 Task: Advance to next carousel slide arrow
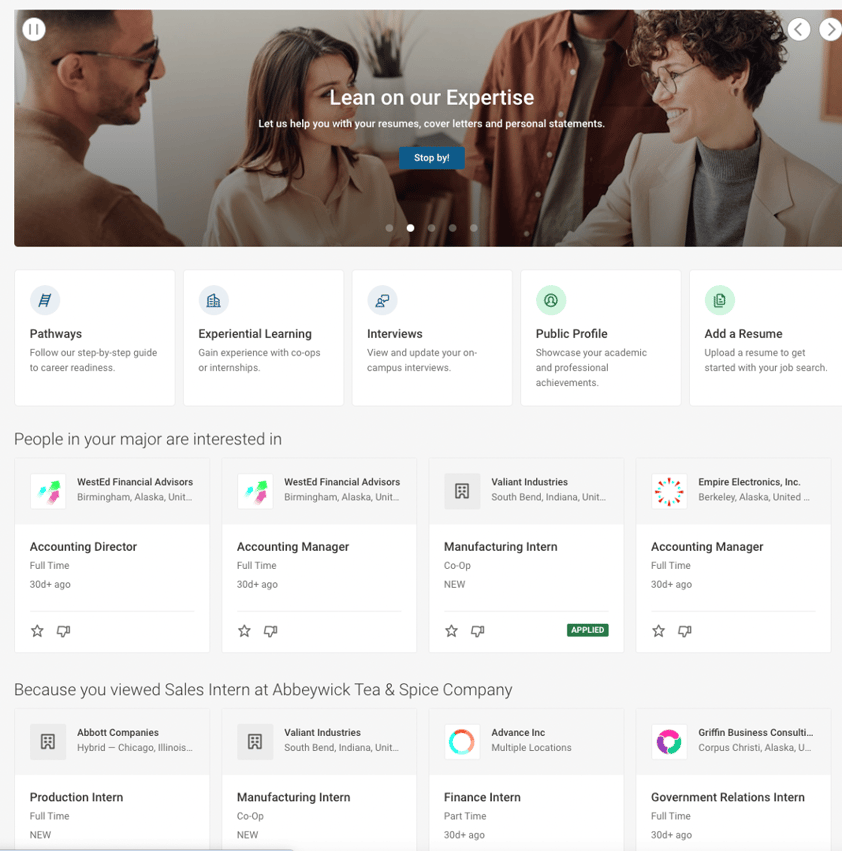pos(830,29)
